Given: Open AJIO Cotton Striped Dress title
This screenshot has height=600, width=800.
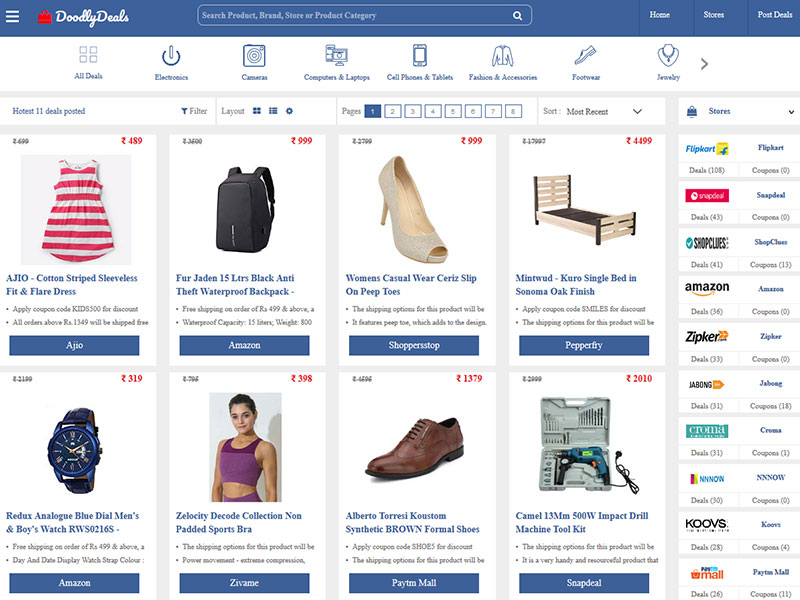Looking at the screenshot, I should [x=72, y=285].
